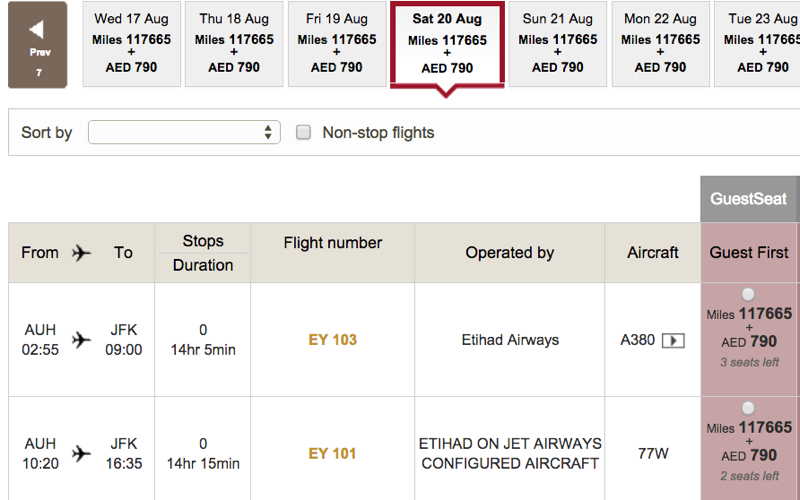Image resolution: width=800 pixels, height=500 pixels.
Task: Select Guest First fare for flight EY 103
Action: click(748, 294)
